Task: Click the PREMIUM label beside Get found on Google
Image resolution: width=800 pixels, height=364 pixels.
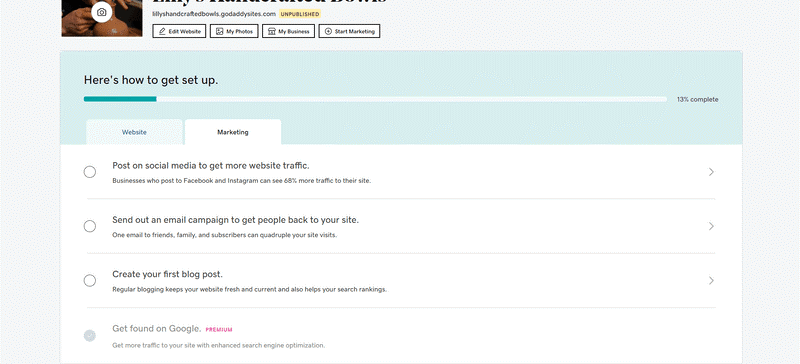Action: [219, 330]
